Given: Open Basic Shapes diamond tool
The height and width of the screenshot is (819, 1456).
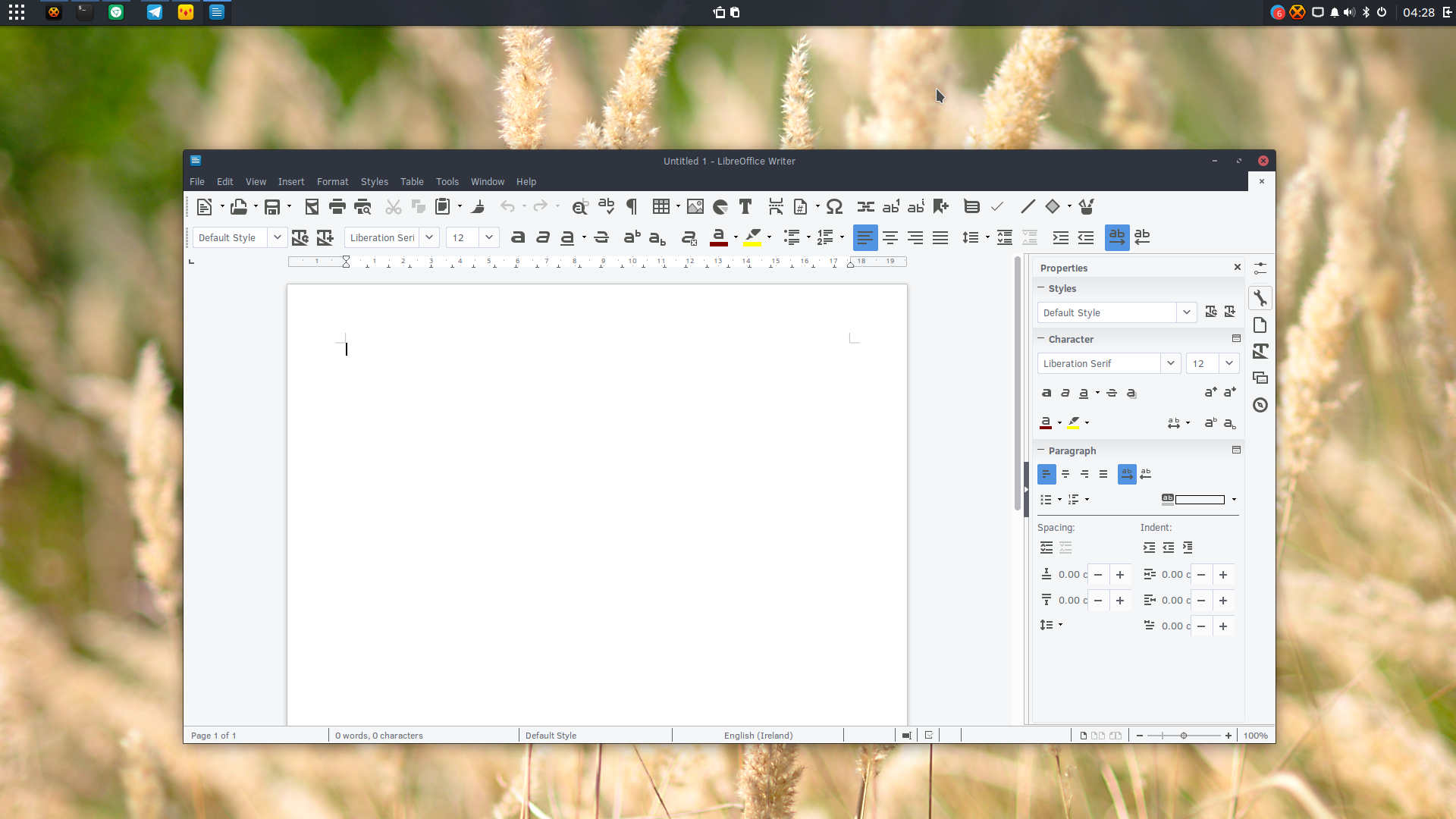Looking at the screenshot, I should click(x=1053, y=206).
